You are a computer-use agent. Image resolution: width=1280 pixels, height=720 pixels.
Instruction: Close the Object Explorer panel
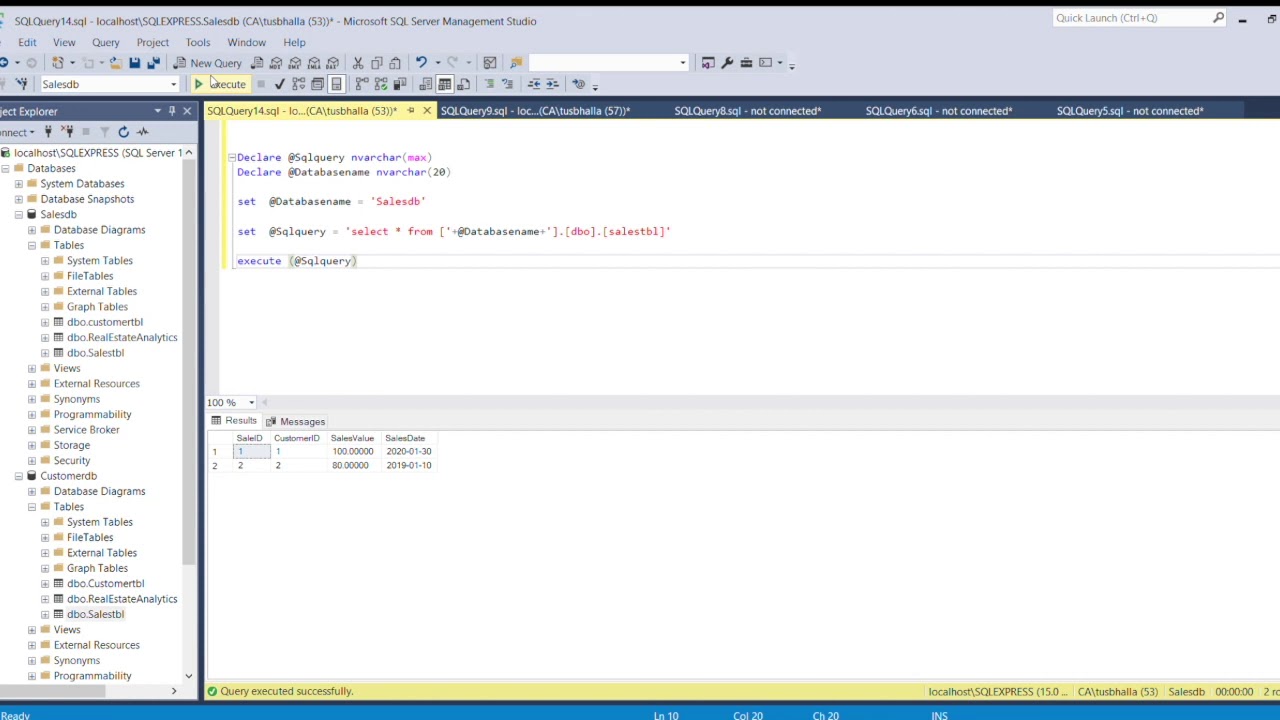[187, 111]
